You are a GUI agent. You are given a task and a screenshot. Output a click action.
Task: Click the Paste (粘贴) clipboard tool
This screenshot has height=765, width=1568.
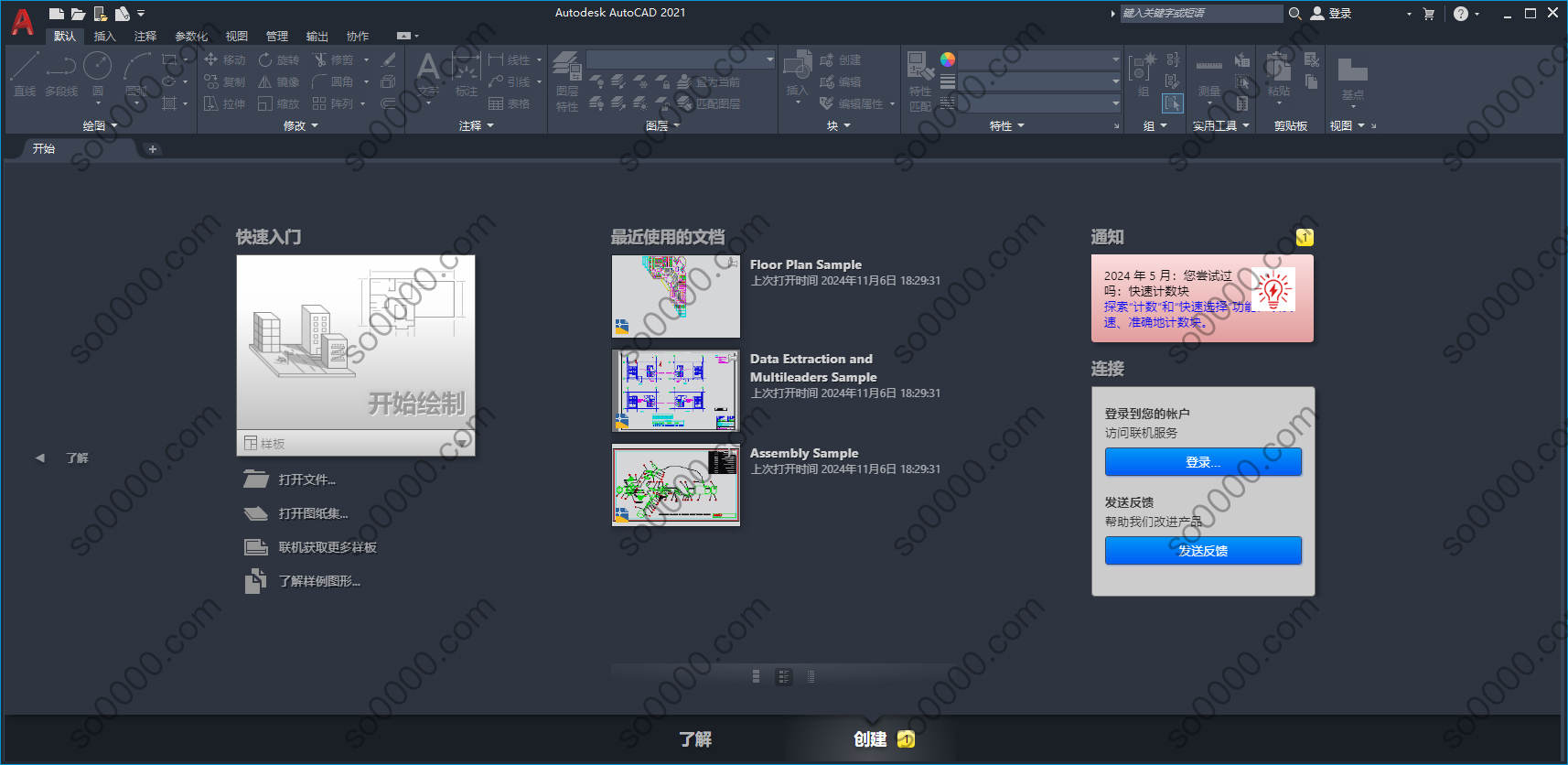coord(1278,77)
